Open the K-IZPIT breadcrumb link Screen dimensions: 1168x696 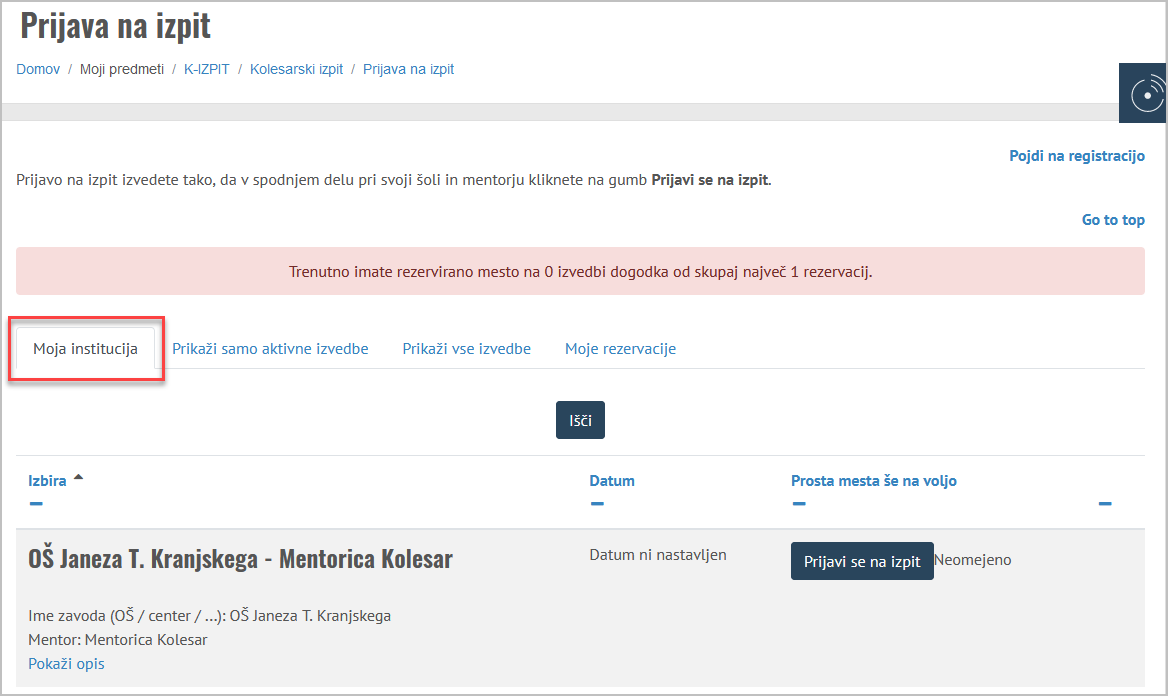click(x=206, y=69)
